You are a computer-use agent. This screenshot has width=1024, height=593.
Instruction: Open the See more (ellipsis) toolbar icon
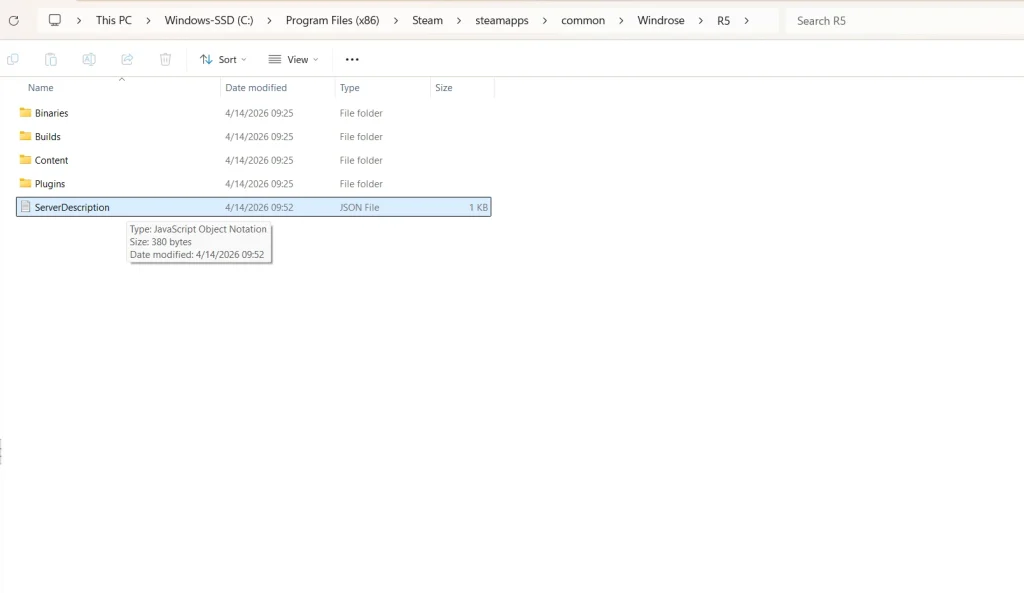351,59
